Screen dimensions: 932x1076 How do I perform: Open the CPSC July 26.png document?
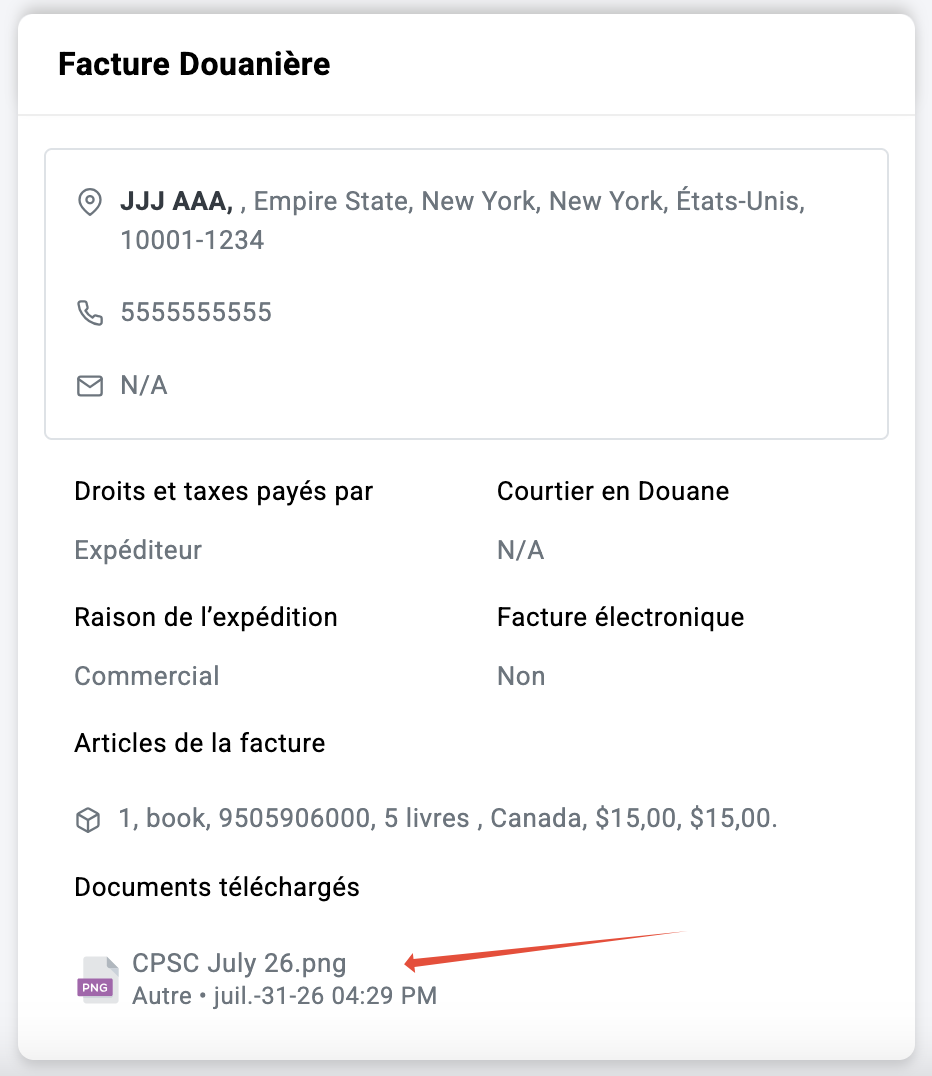coord(239,963)
